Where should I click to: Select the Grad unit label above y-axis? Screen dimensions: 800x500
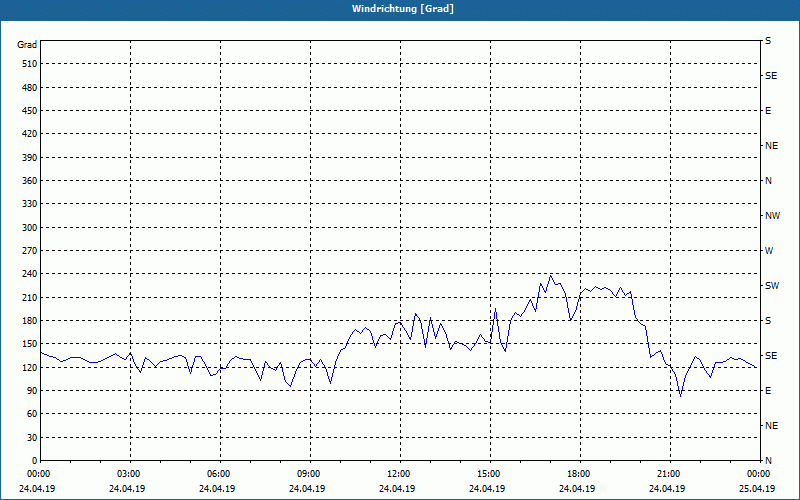tap(27, 45)
